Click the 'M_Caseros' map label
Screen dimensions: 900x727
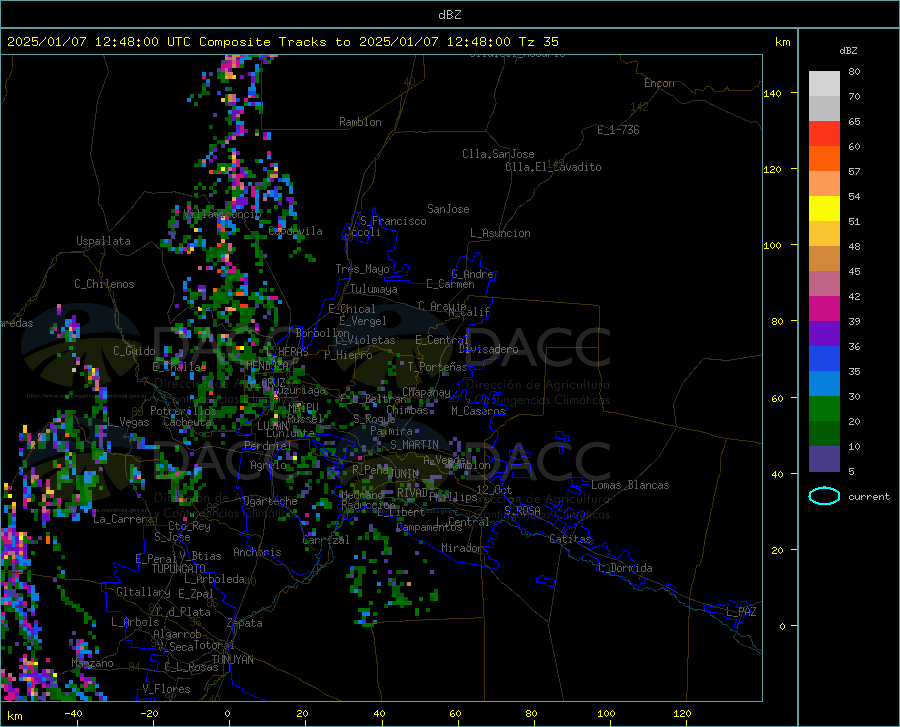click(x=478, y=410)
